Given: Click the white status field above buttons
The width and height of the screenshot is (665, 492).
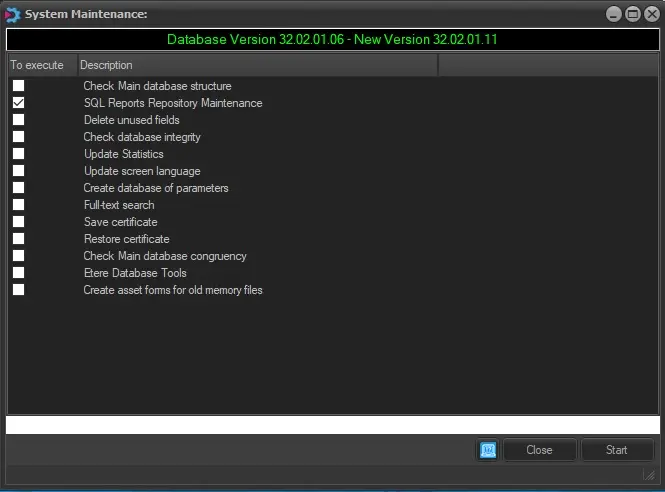Looking at the screenshot, I should click(332, 425).
